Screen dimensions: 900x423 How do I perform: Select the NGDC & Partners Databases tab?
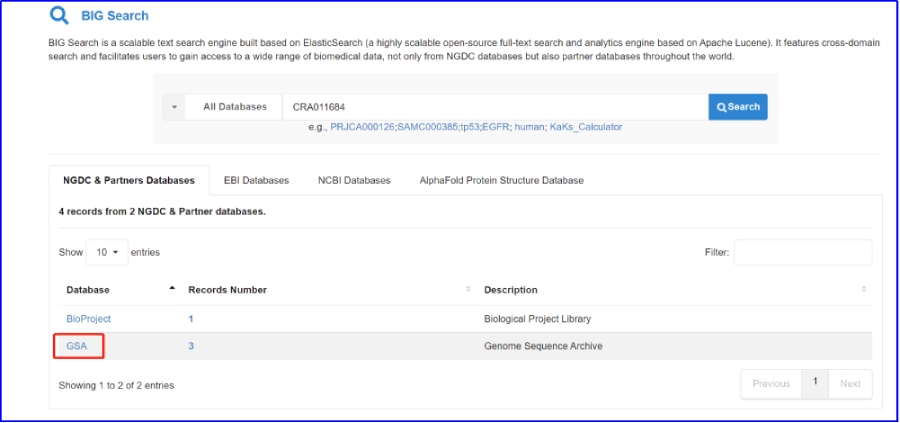tap(129, 180)
